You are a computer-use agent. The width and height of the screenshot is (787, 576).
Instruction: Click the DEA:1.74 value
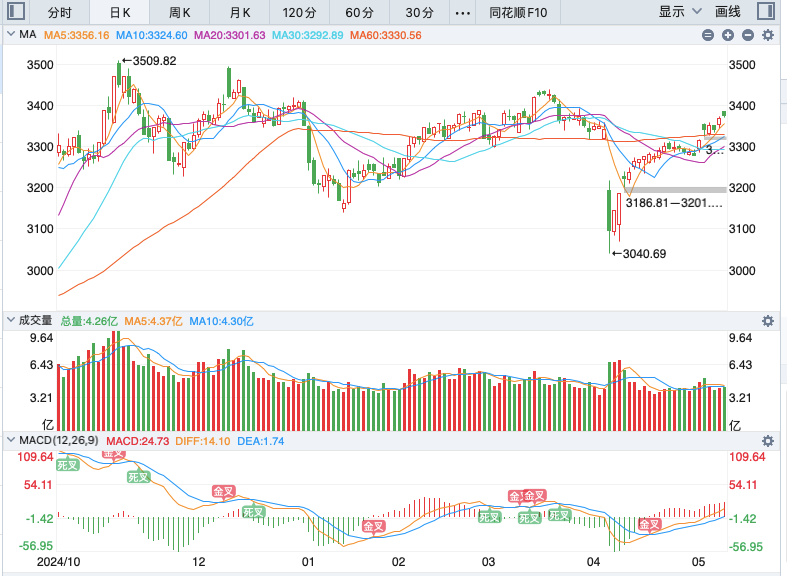click(x=260, y=441)
